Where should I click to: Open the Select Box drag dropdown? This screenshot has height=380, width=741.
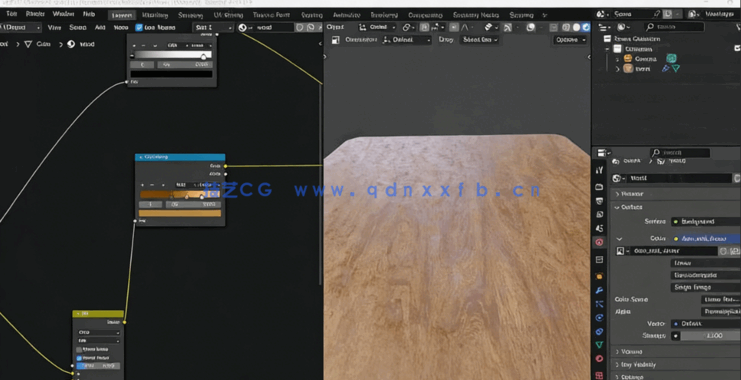point(480,40)
